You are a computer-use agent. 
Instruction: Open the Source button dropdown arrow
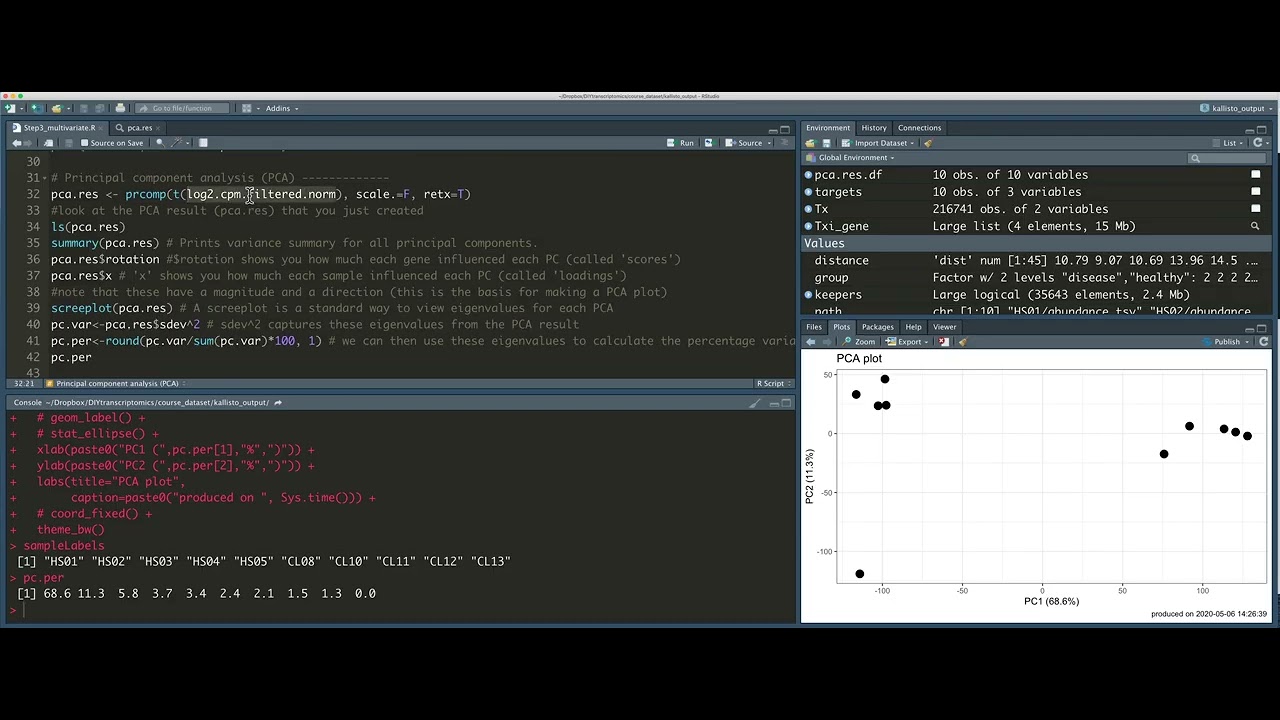[x=769, y=143]
